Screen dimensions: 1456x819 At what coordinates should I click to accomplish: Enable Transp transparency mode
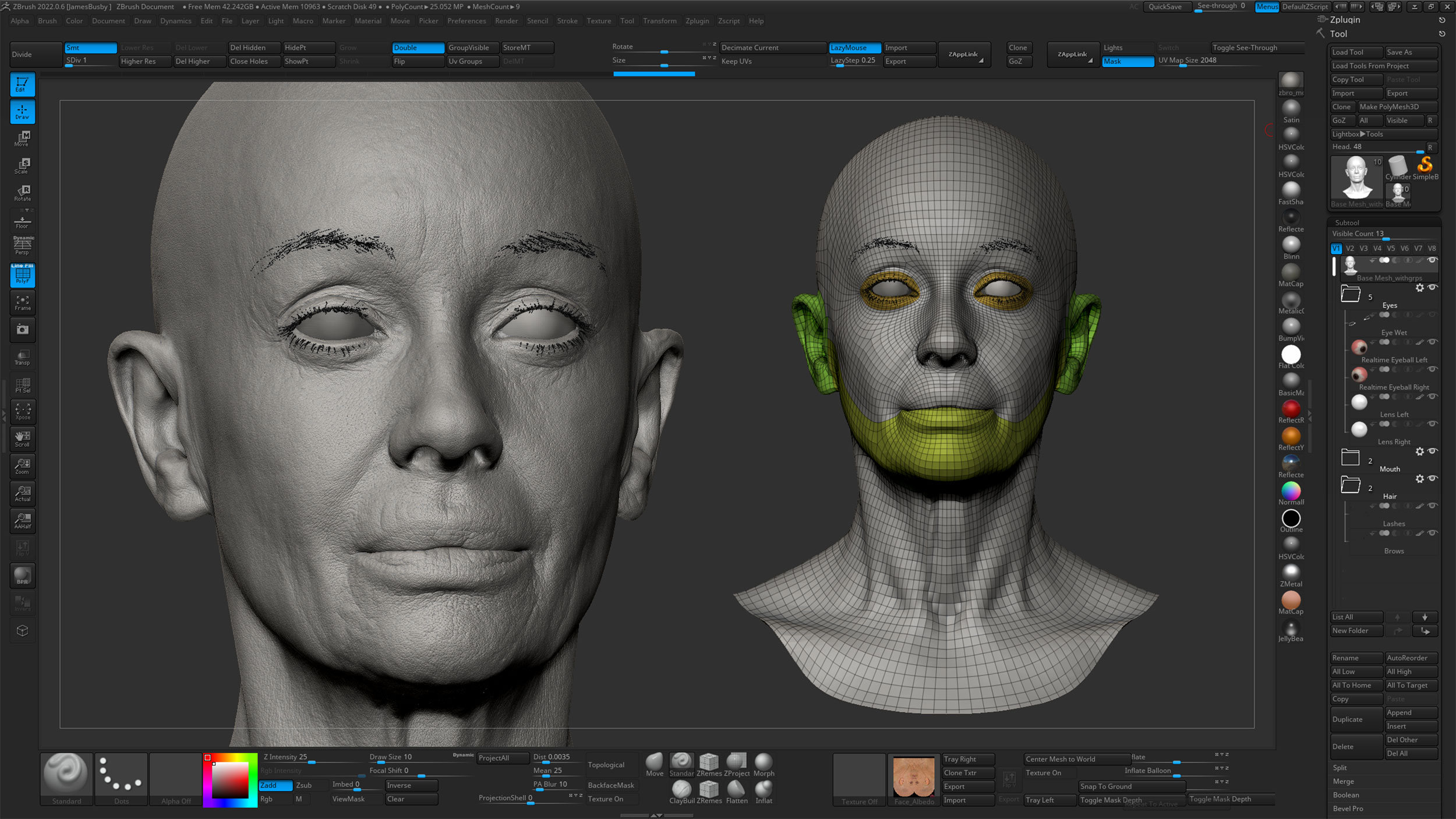pos(22,357)
